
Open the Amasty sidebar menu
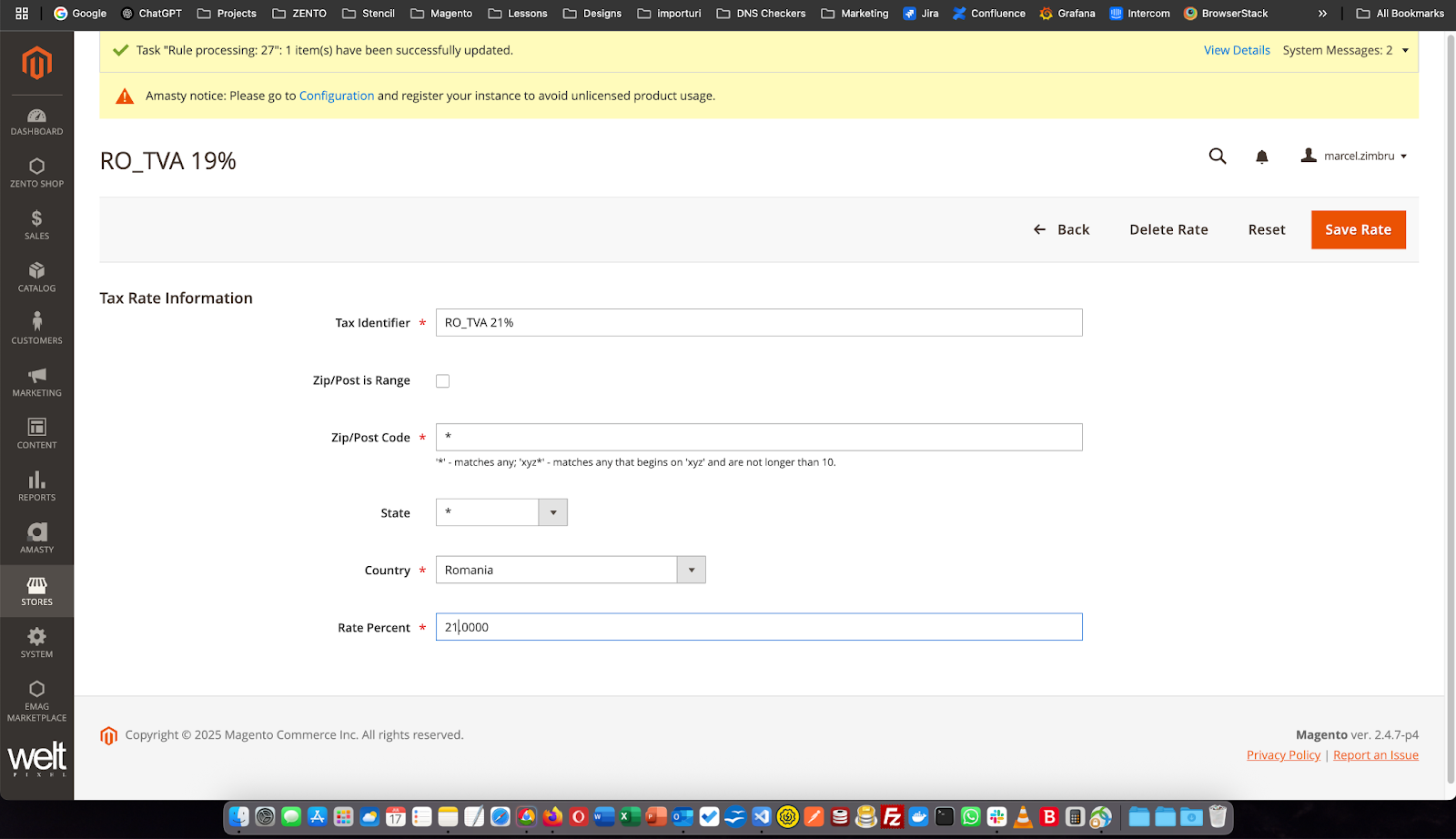pyautogui.click(x=36, y=540)
